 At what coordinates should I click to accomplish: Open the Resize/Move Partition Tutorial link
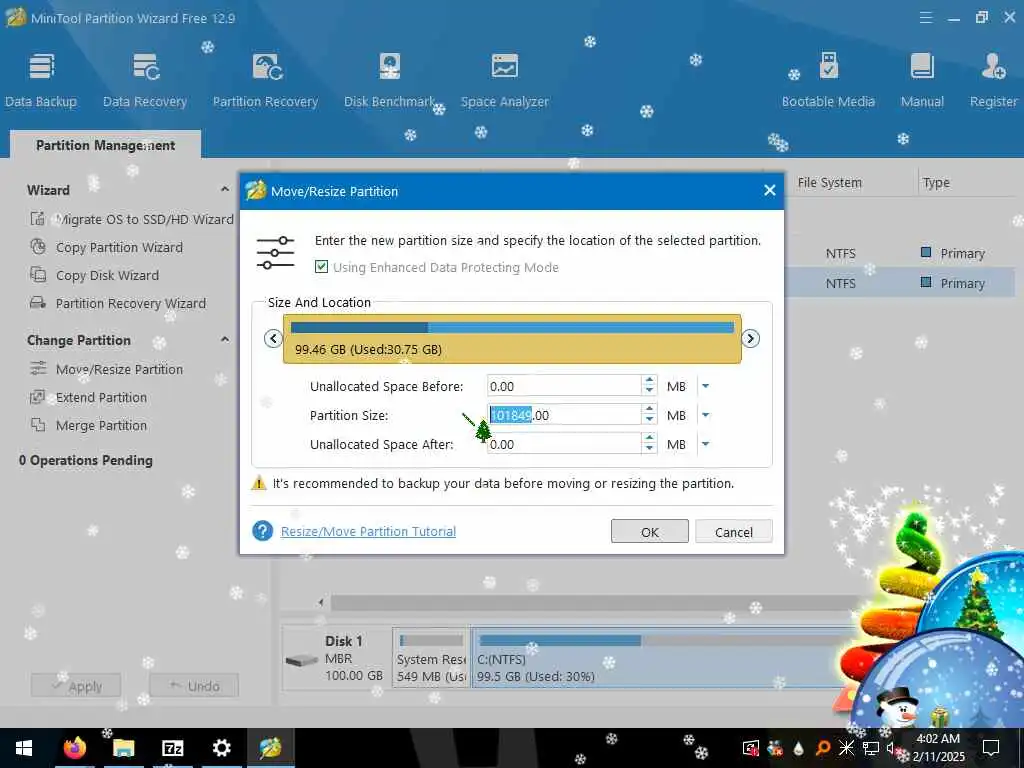(368, 532)
